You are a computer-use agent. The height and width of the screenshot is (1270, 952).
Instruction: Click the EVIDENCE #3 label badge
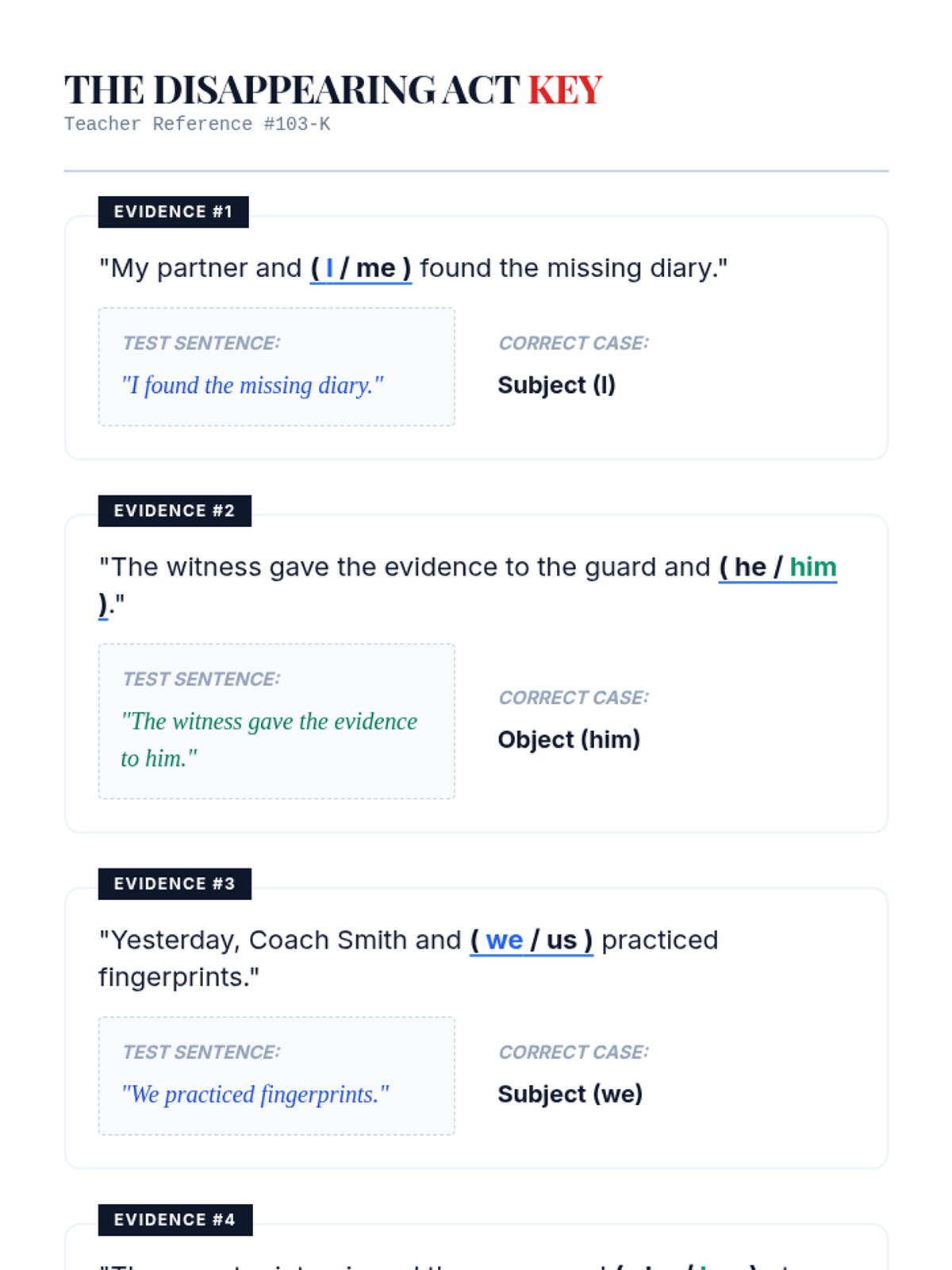click(175, 884)
